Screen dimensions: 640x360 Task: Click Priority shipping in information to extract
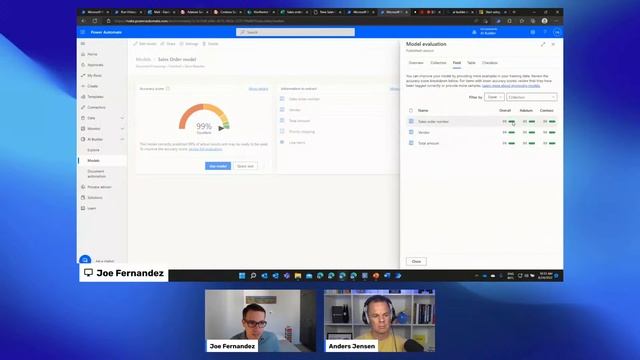[302, 132]
